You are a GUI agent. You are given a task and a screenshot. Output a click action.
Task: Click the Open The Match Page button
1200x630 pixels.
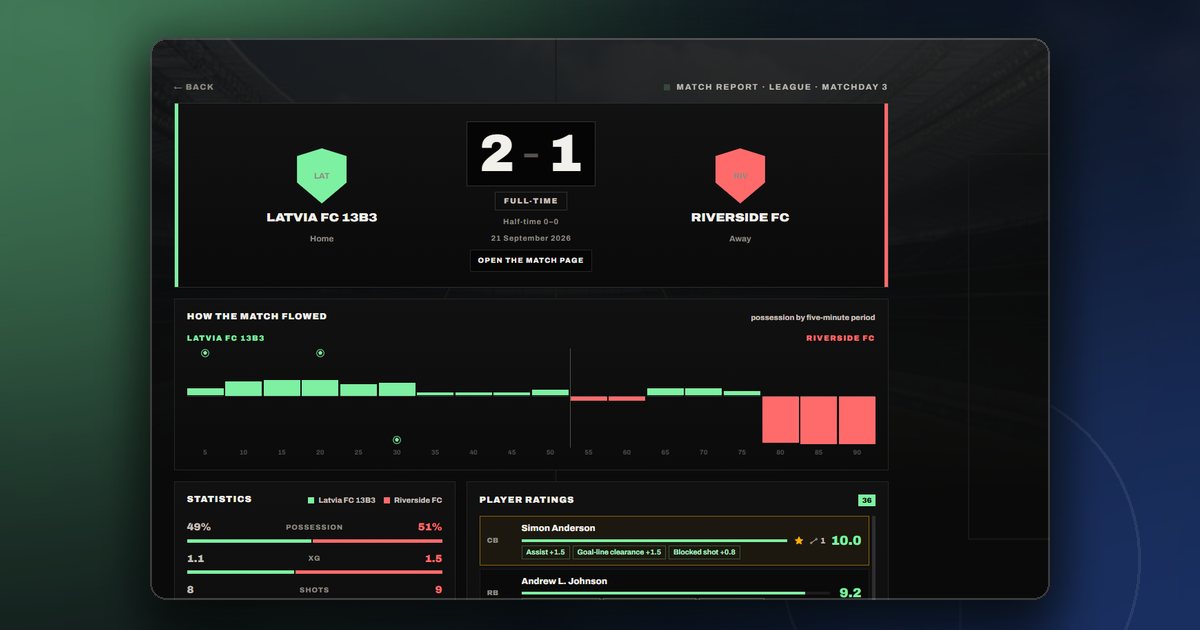[x=531, y=260]
